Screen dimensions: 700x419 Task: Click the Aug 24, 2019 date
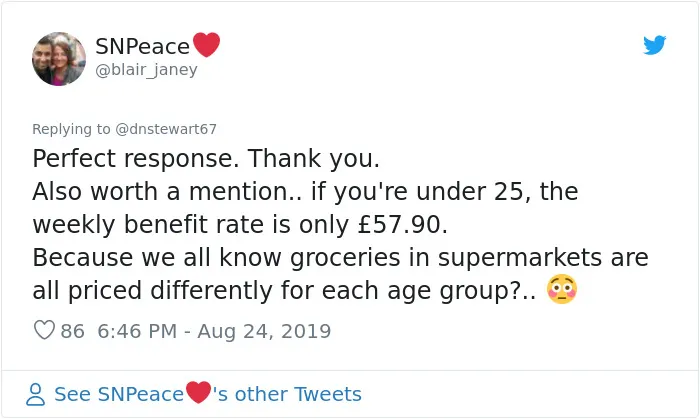click(x=264, y=331)
